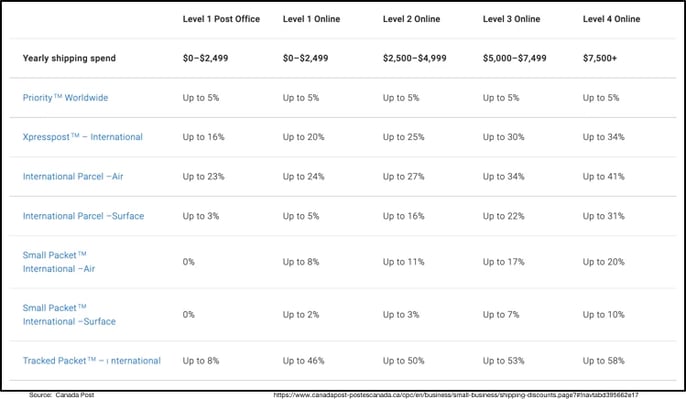Screen dimensions: 686x399
Task: Open the International Parcel Air link
Action: pos(73,176)
